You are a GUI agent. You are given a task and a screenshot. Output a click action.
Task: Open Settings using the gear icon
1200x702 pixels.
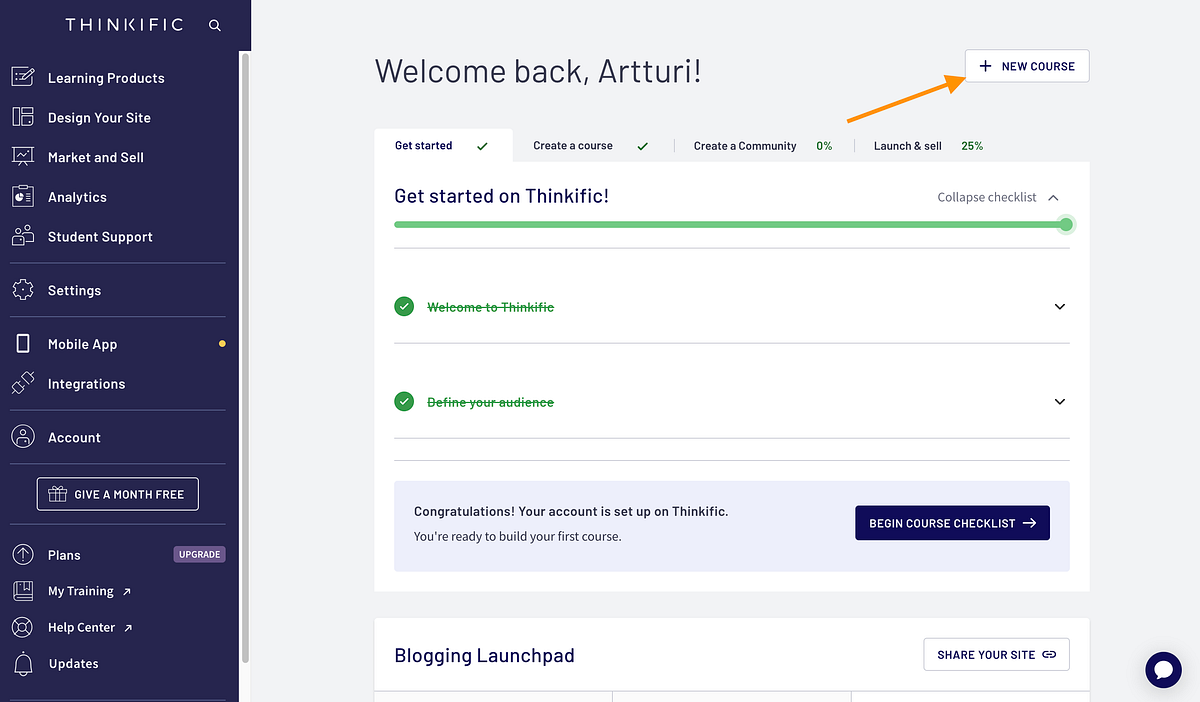pyautogui.click(x=23, y=290)
